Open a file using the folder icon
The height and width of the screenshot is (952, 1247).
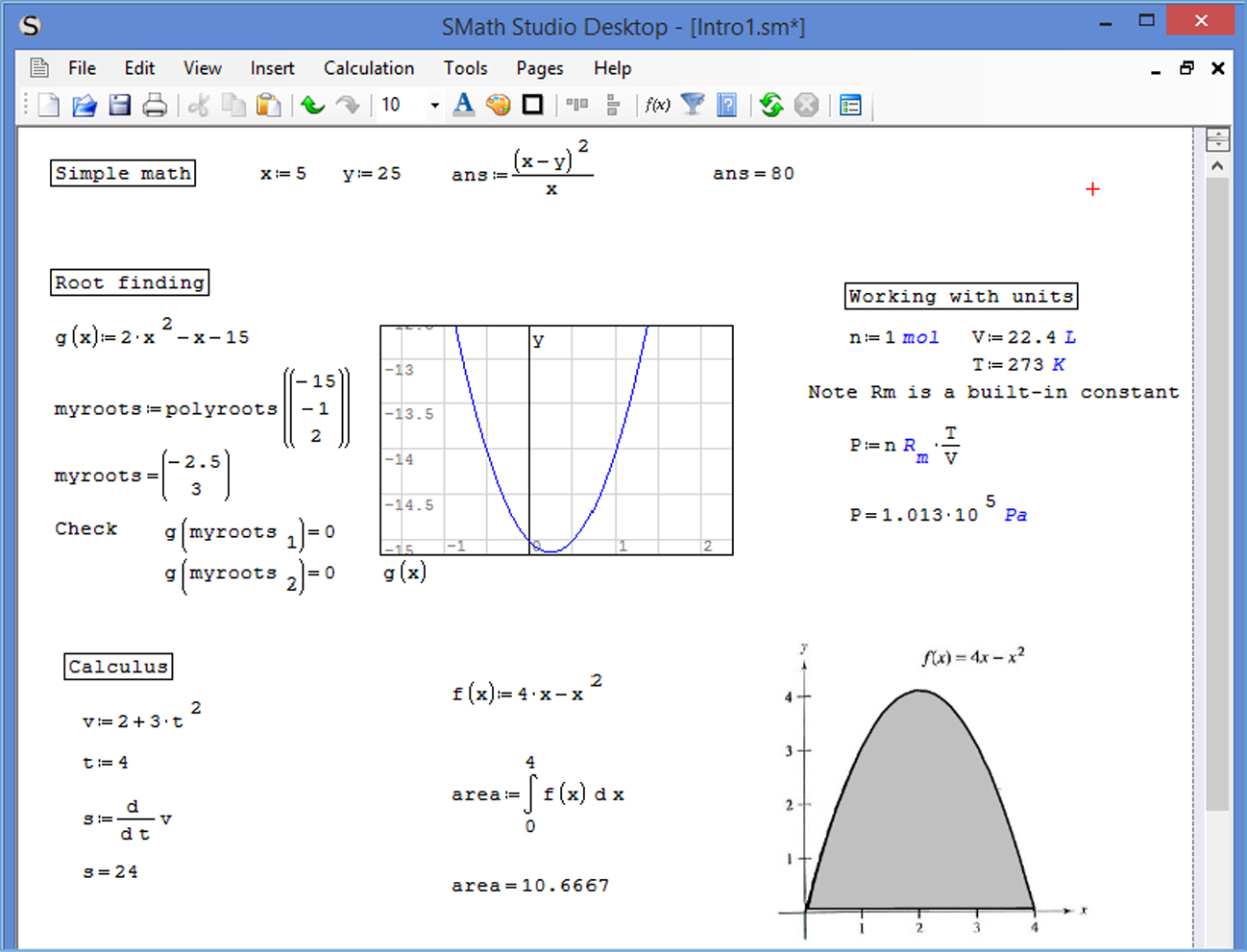point(85,105)
